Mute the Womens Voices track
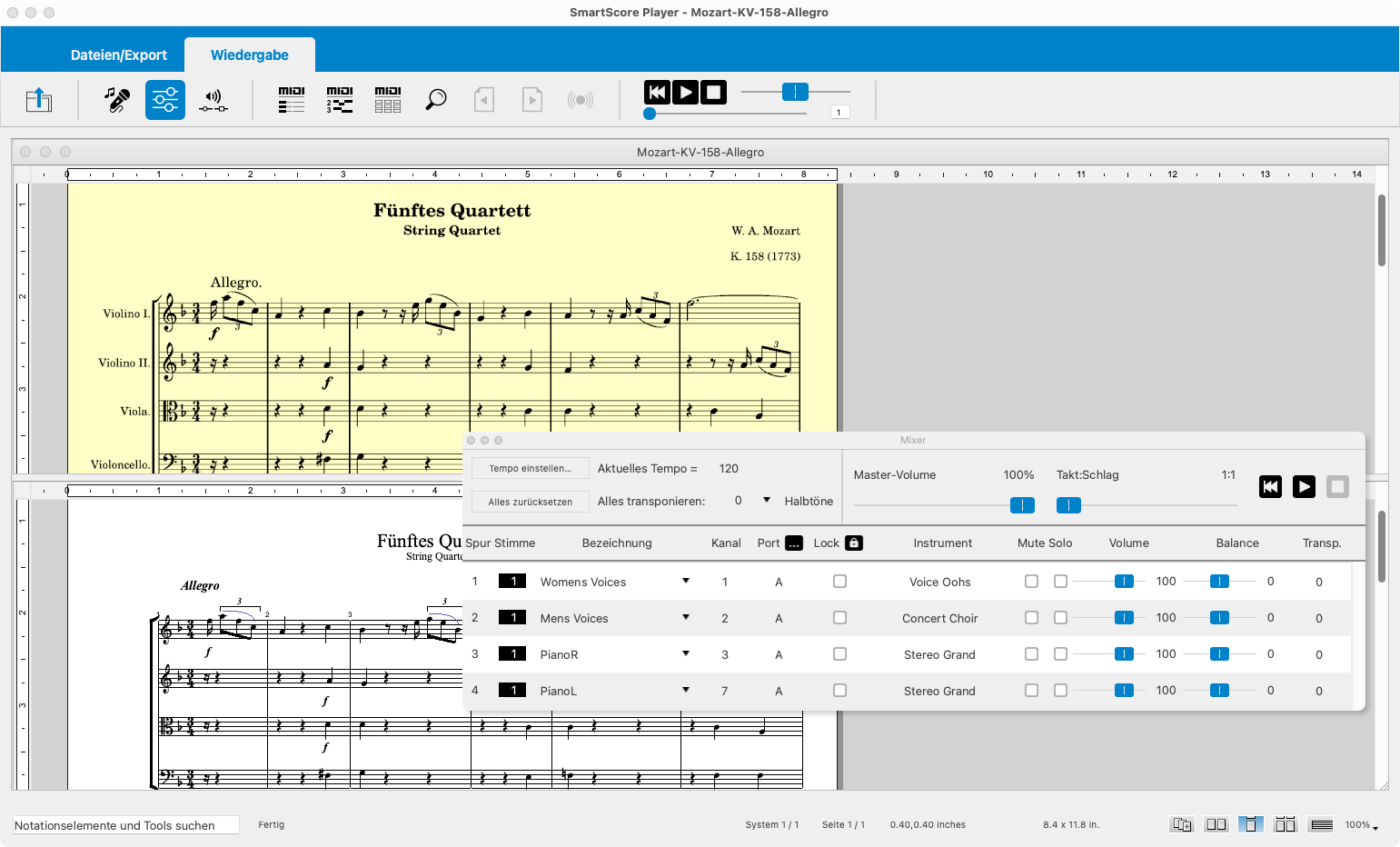This screenshot has height=847, width=1400. 1031,582
